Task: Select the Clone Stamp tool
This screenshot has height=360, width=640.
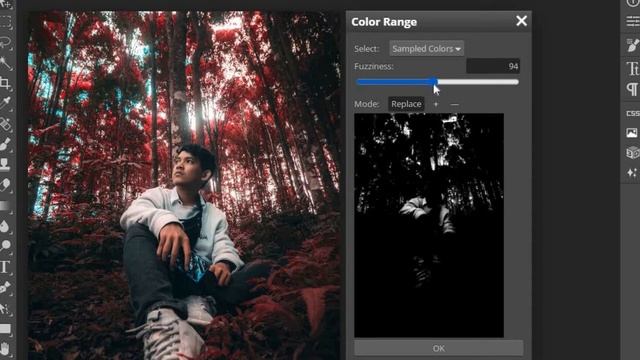Action: click(x=5, y=164)
